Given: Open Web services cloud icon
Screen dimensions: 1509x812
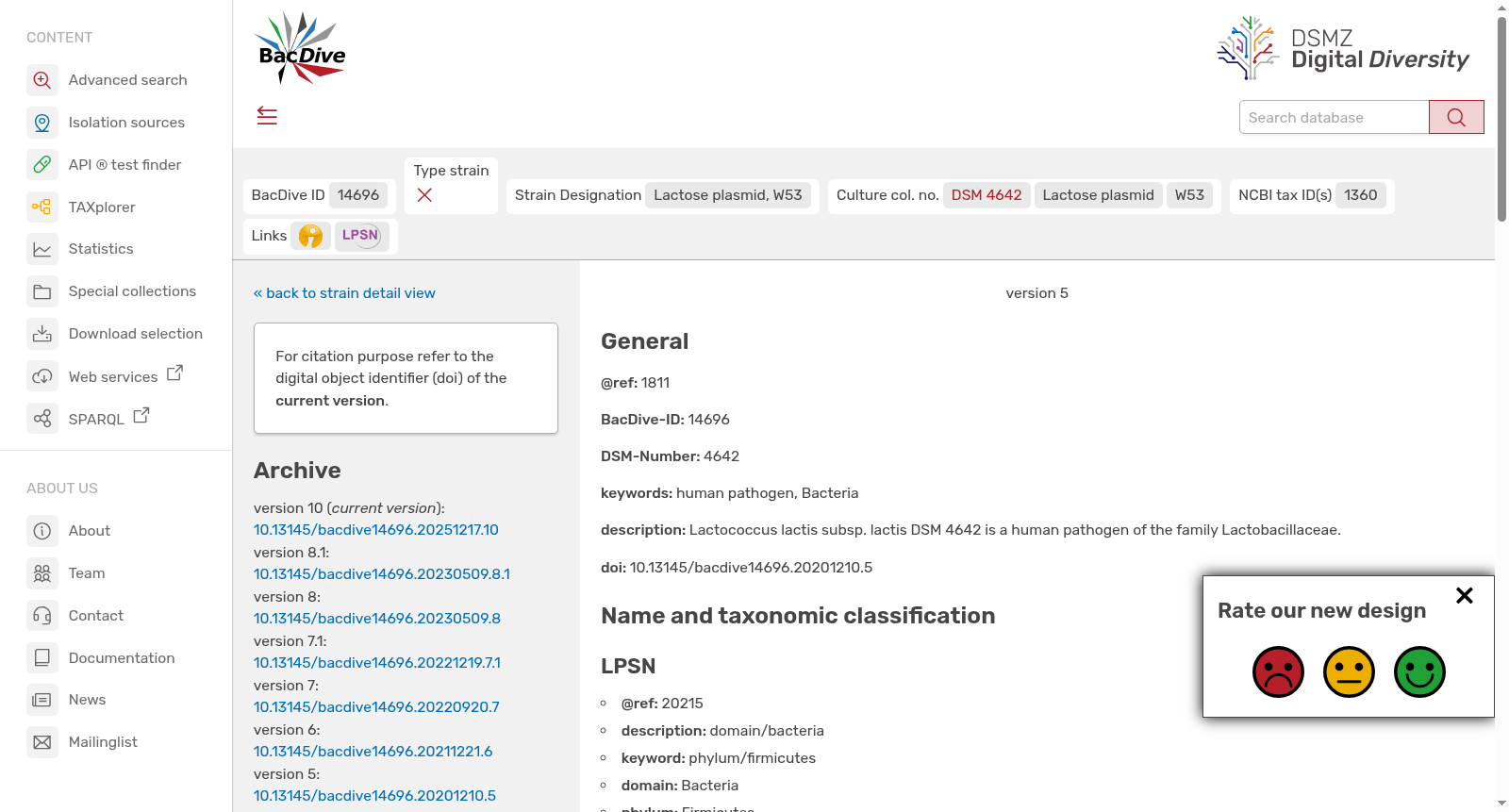Looking at the screenshot, I should coord(42,376).
